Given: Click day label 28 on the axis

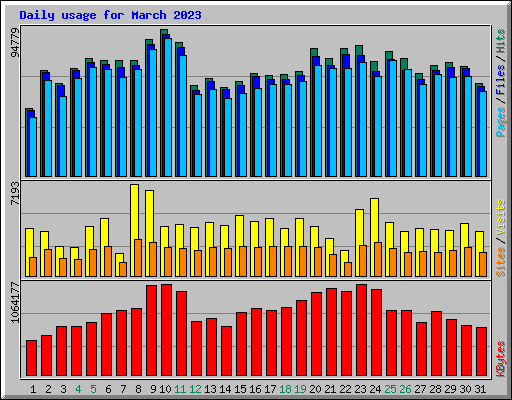Looking at the screenshot, I should coord(435,389).
